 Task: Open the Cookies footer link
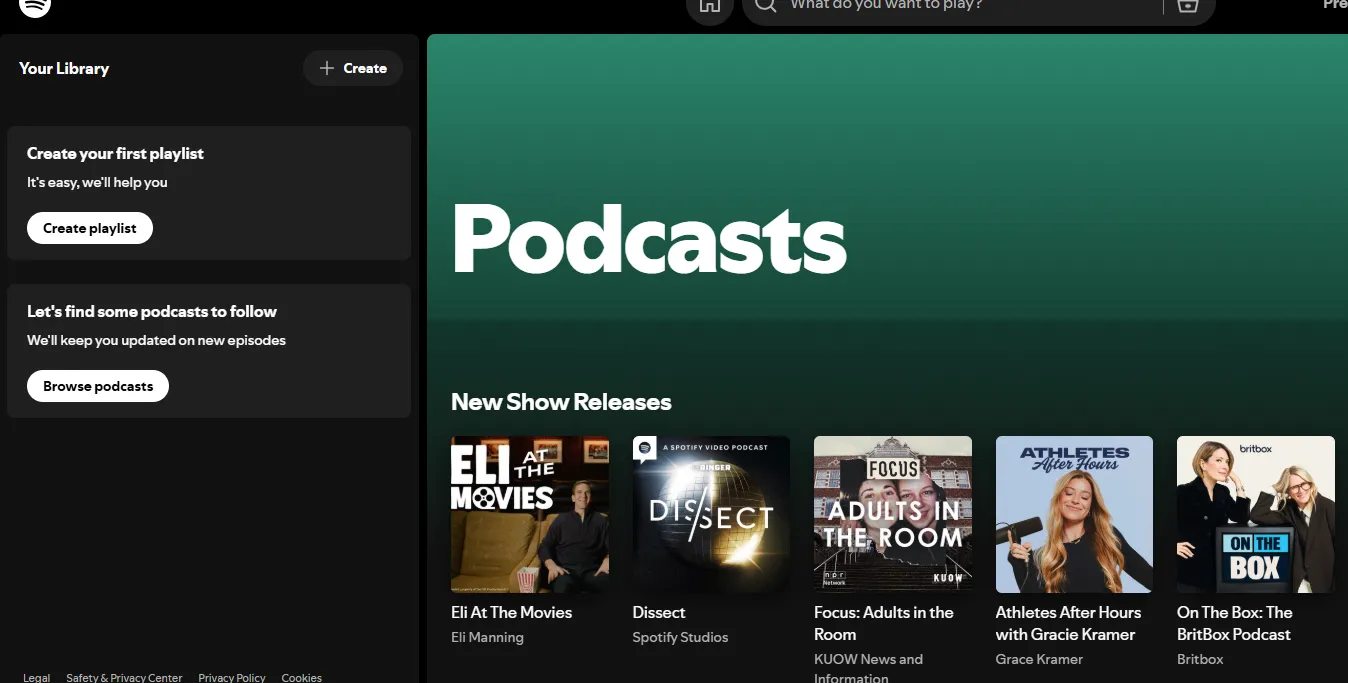click(302, 677)
